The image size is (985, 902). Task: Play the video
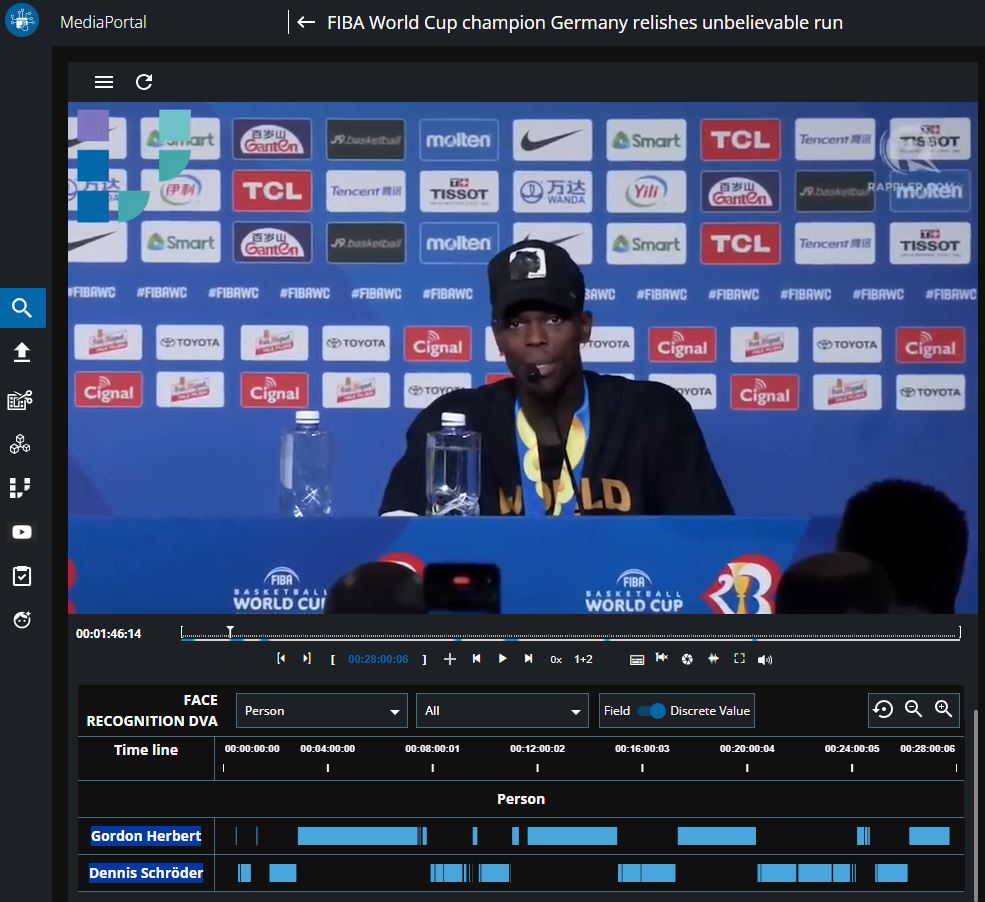503,658
